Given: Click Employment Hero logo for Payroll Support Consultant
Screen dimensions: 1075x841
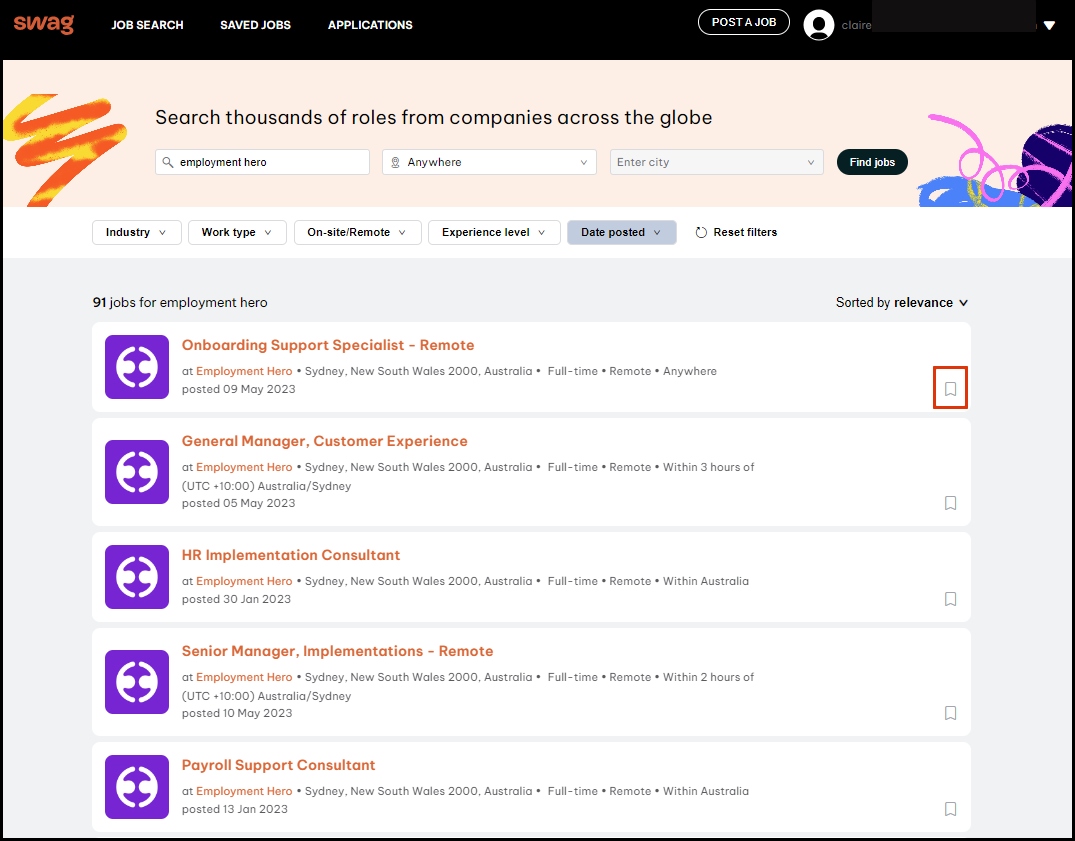Looking at the screenshot, I should [137, 787].
